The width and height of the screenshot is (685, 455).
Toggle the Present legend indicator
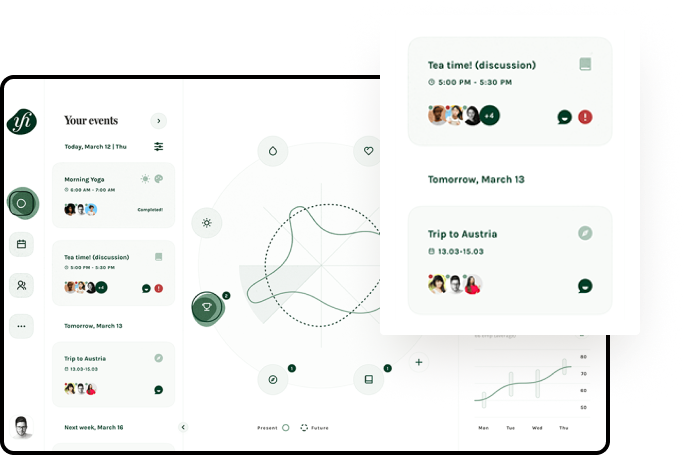coord(285,428)
